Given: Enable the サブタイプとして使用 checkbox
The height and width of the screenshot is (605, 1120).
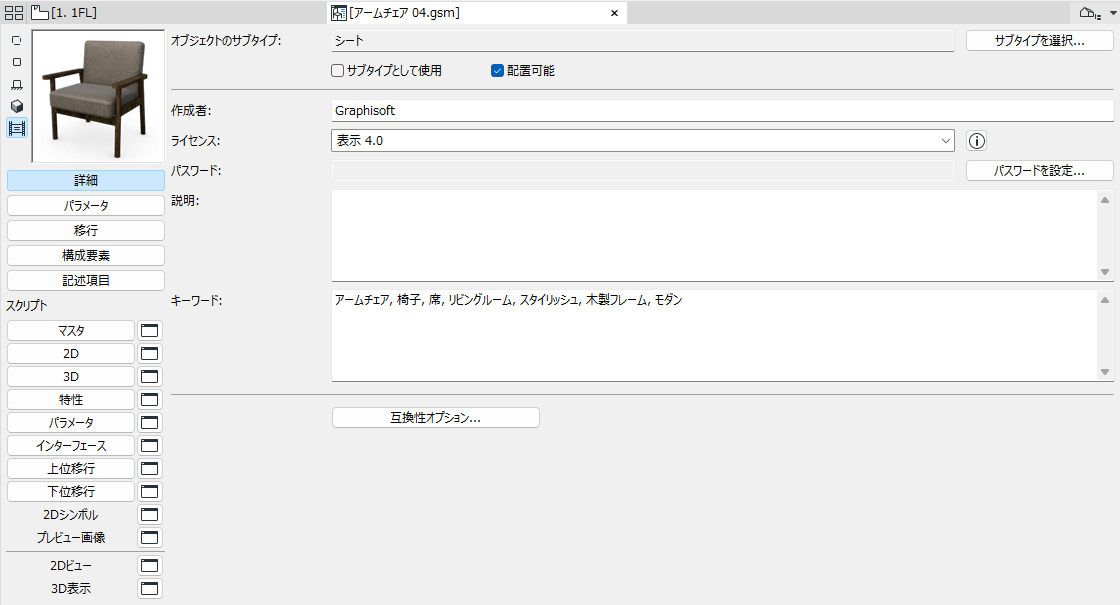Looking at the screenshot, I should coord(338,70).
